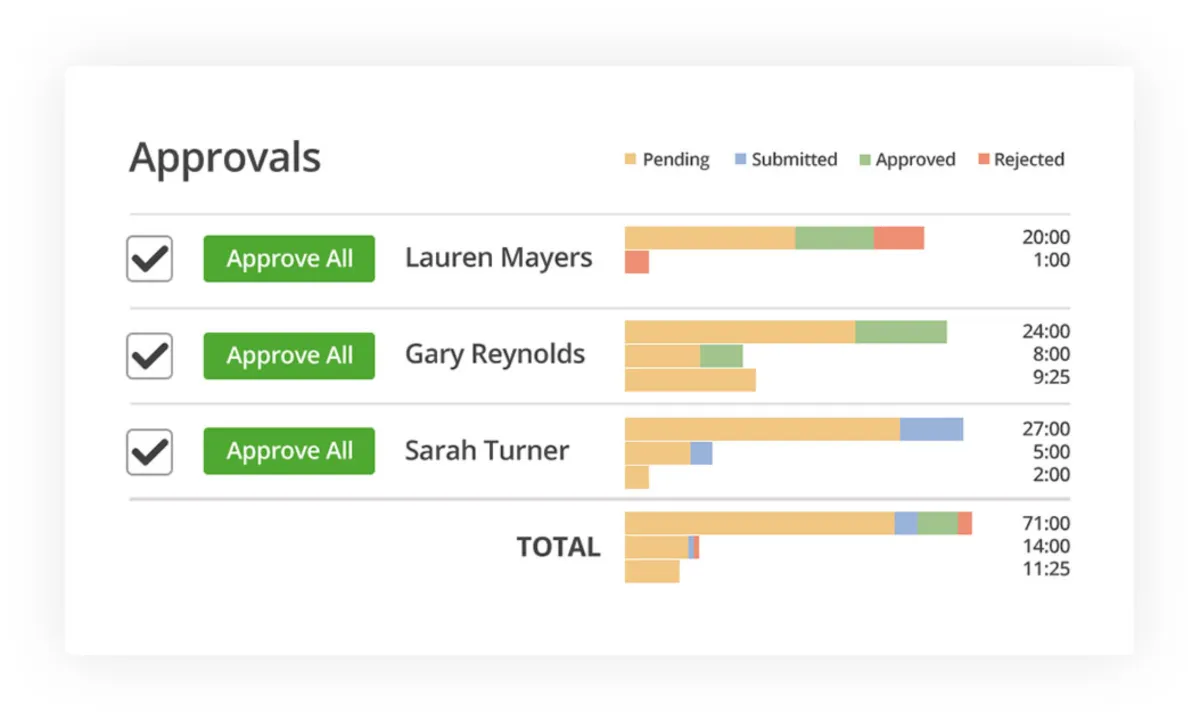Screen dimensions: 1200x720
Task: Open Gary Reynolds' name entry
Action: [495, 354]
